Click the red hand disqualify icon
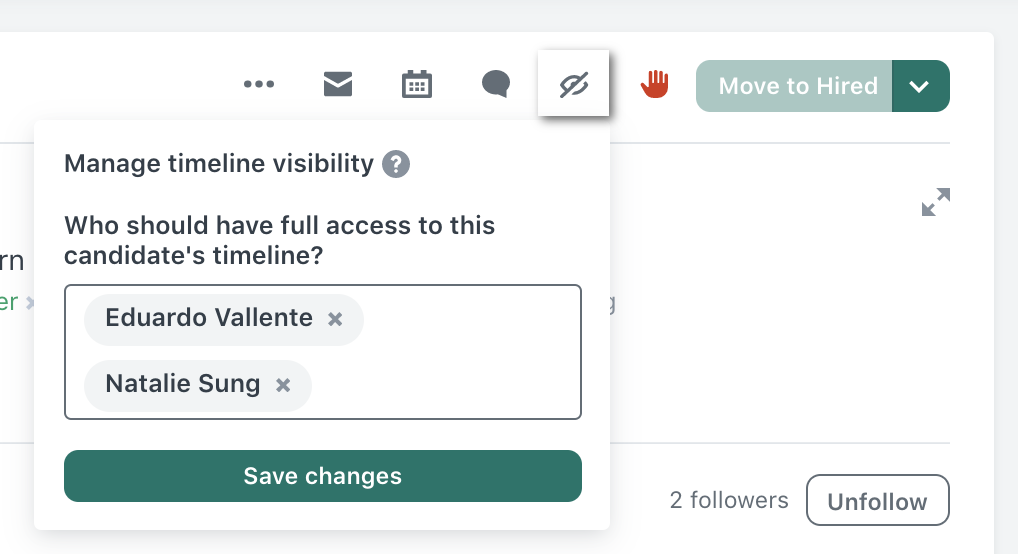The image size is (1018, 554). pos(654,84)
